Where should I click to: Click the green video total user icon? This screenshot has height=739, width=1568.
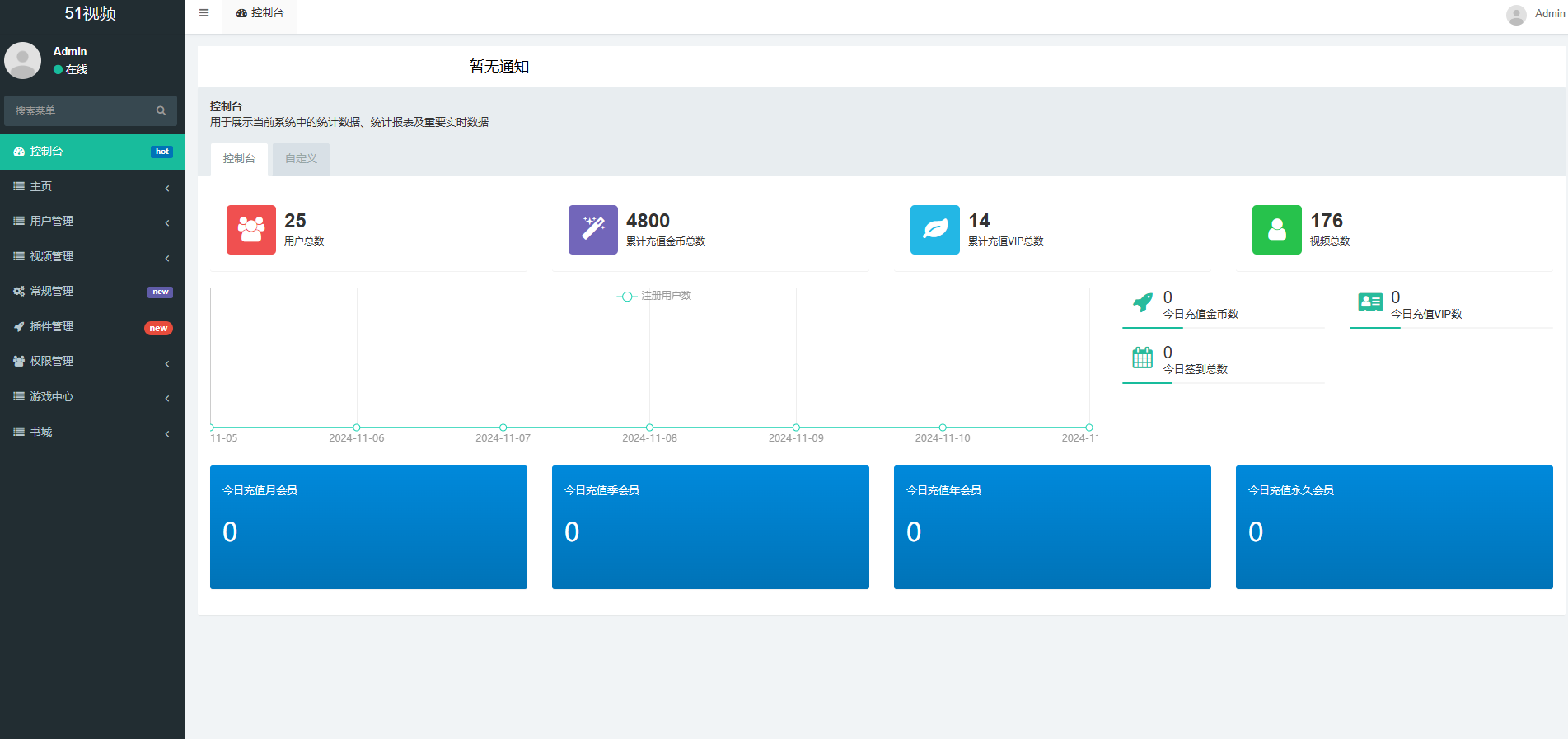click(1276, 230)
